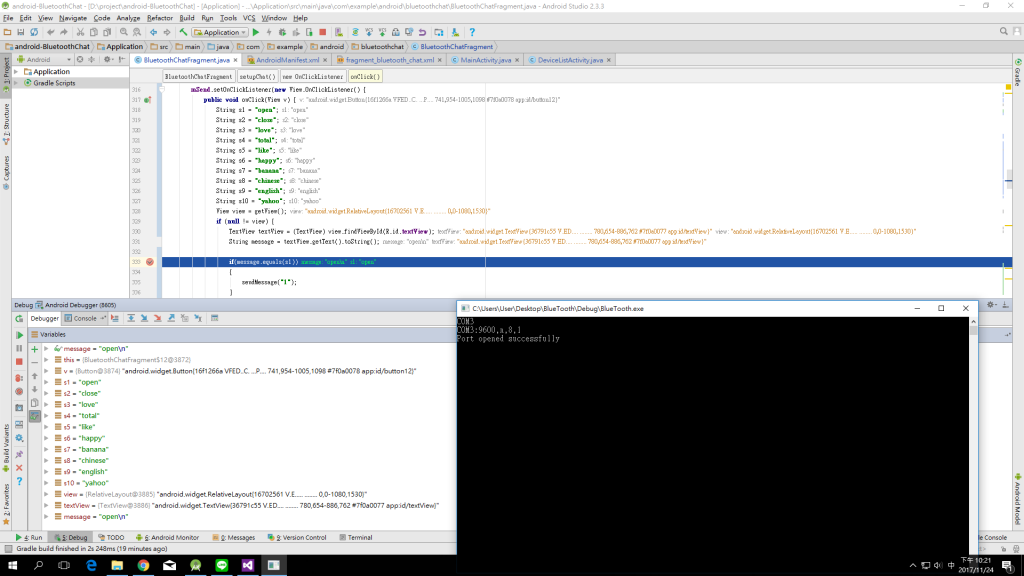
Task: Expand the Application node in the project tree
Action: (16, 72)
